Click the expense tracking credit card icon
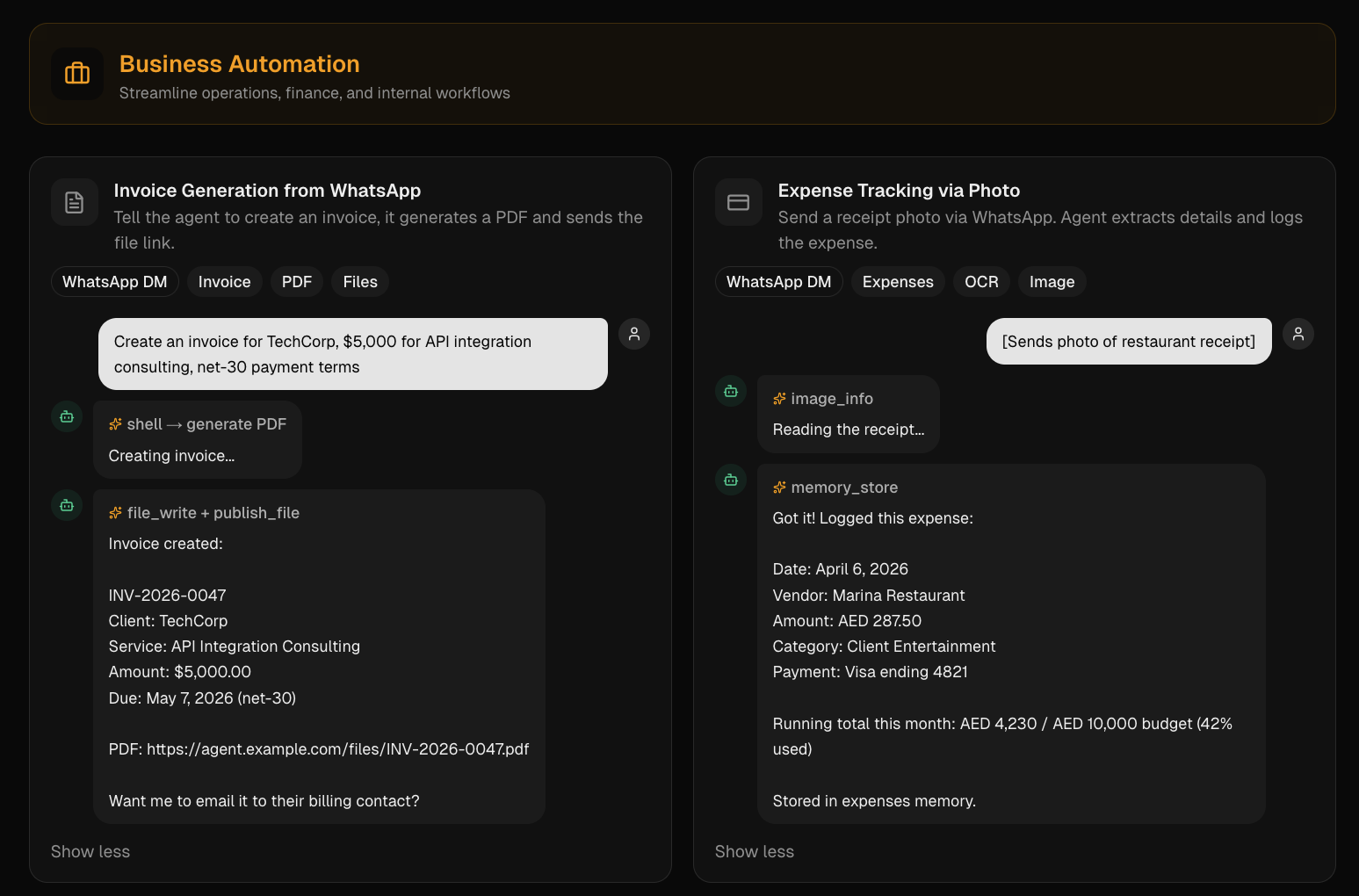This screenshot has width=1359, height=896. (739, 203)
